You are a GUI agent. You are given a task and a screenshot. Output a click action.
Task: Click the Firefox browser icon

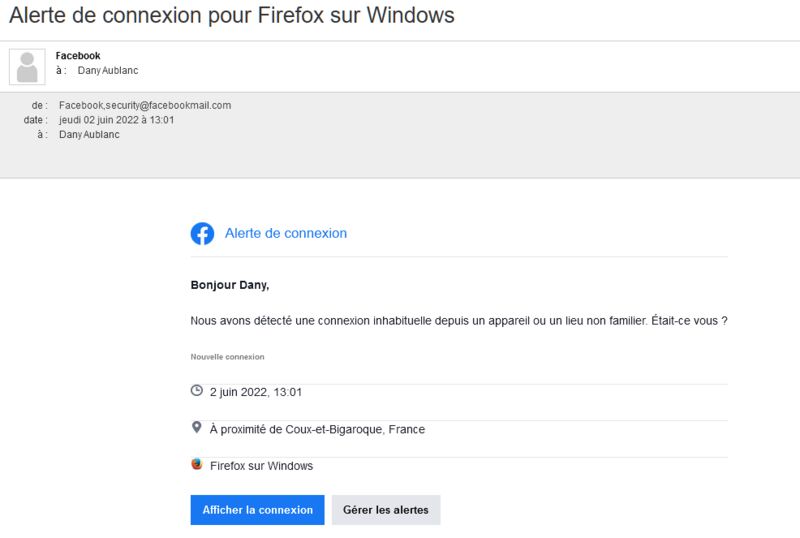[197, 464]
